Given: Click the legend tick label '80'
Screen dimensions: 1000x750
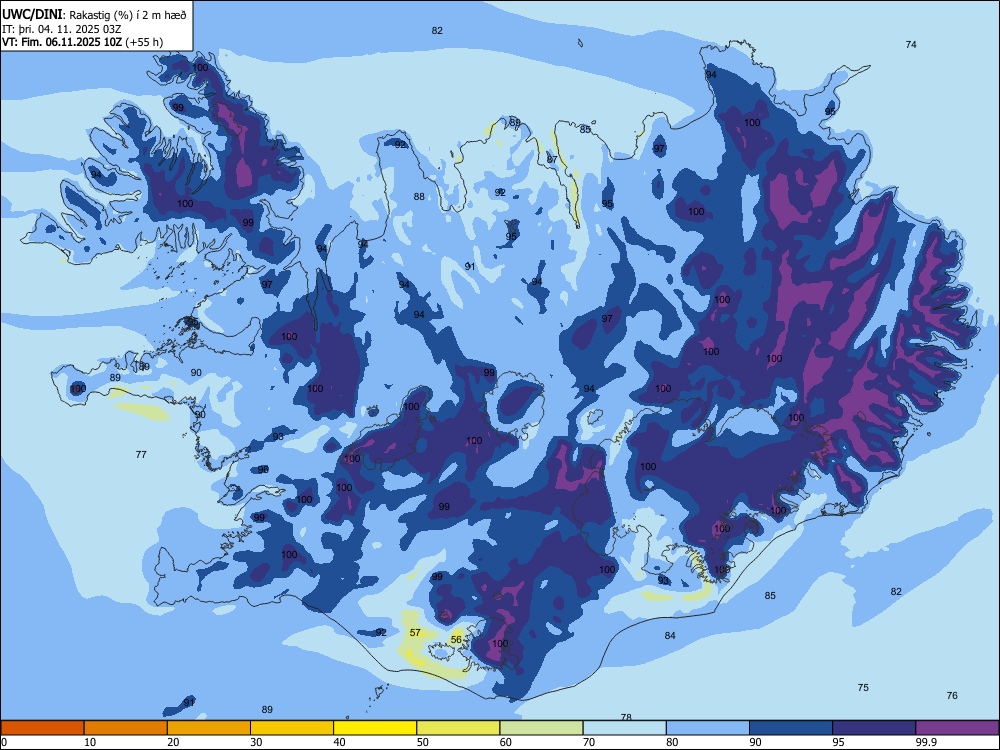Looking at the screenshot, I should [672, 742].
